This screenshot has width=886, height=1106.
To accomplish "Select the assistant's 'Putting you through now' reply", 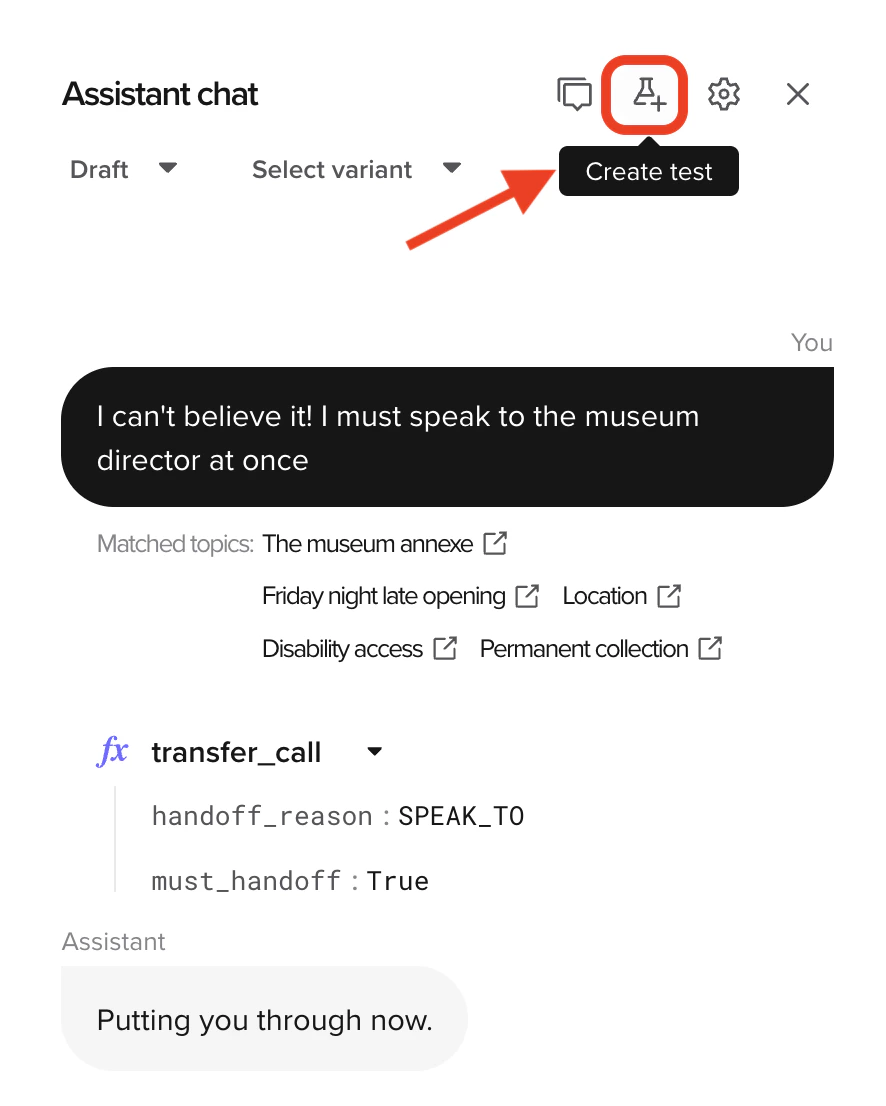I will point(263,1019).
